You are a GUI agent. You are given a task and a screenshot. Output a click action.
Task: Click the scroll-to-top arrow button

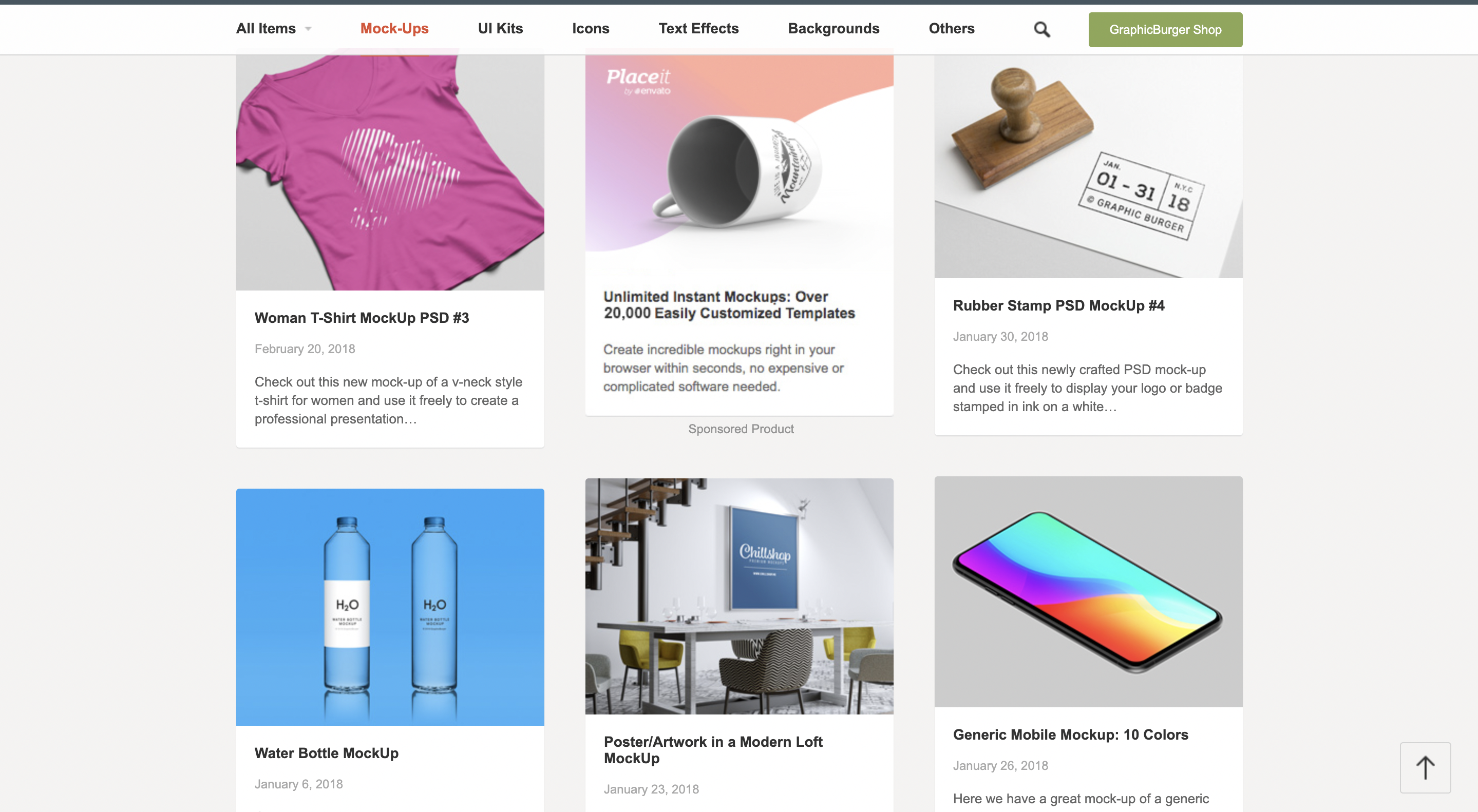[x=1425, y=768]
